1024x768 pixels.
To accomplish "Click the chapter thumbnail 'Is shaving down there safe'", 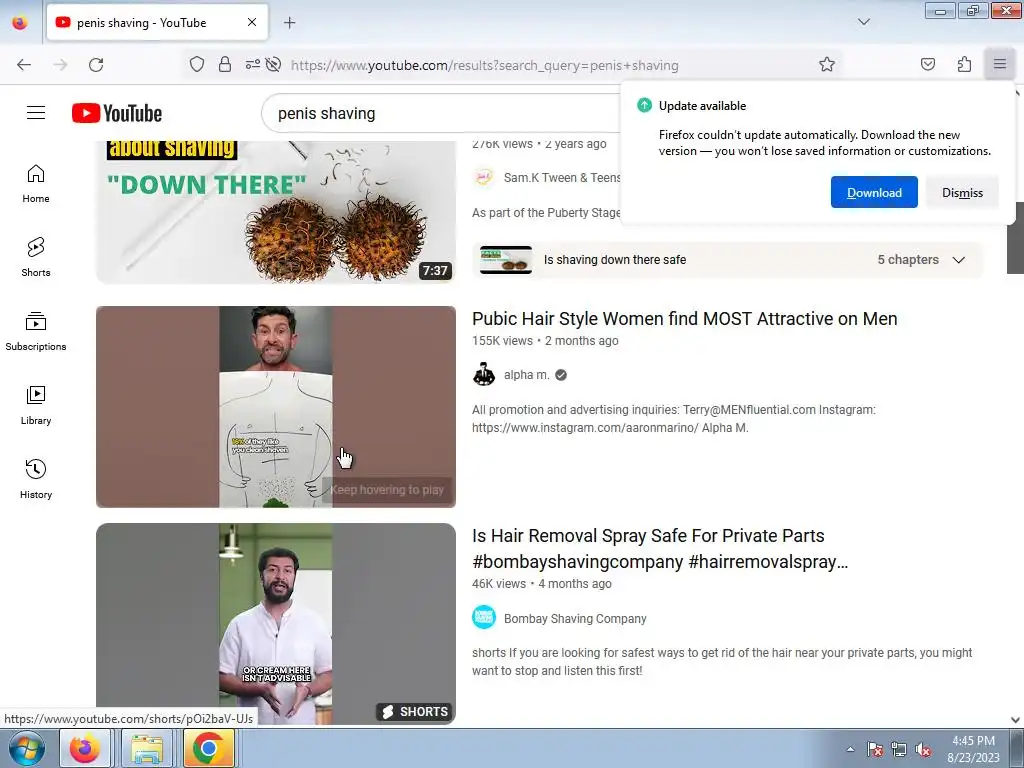I will pos(506,260).
